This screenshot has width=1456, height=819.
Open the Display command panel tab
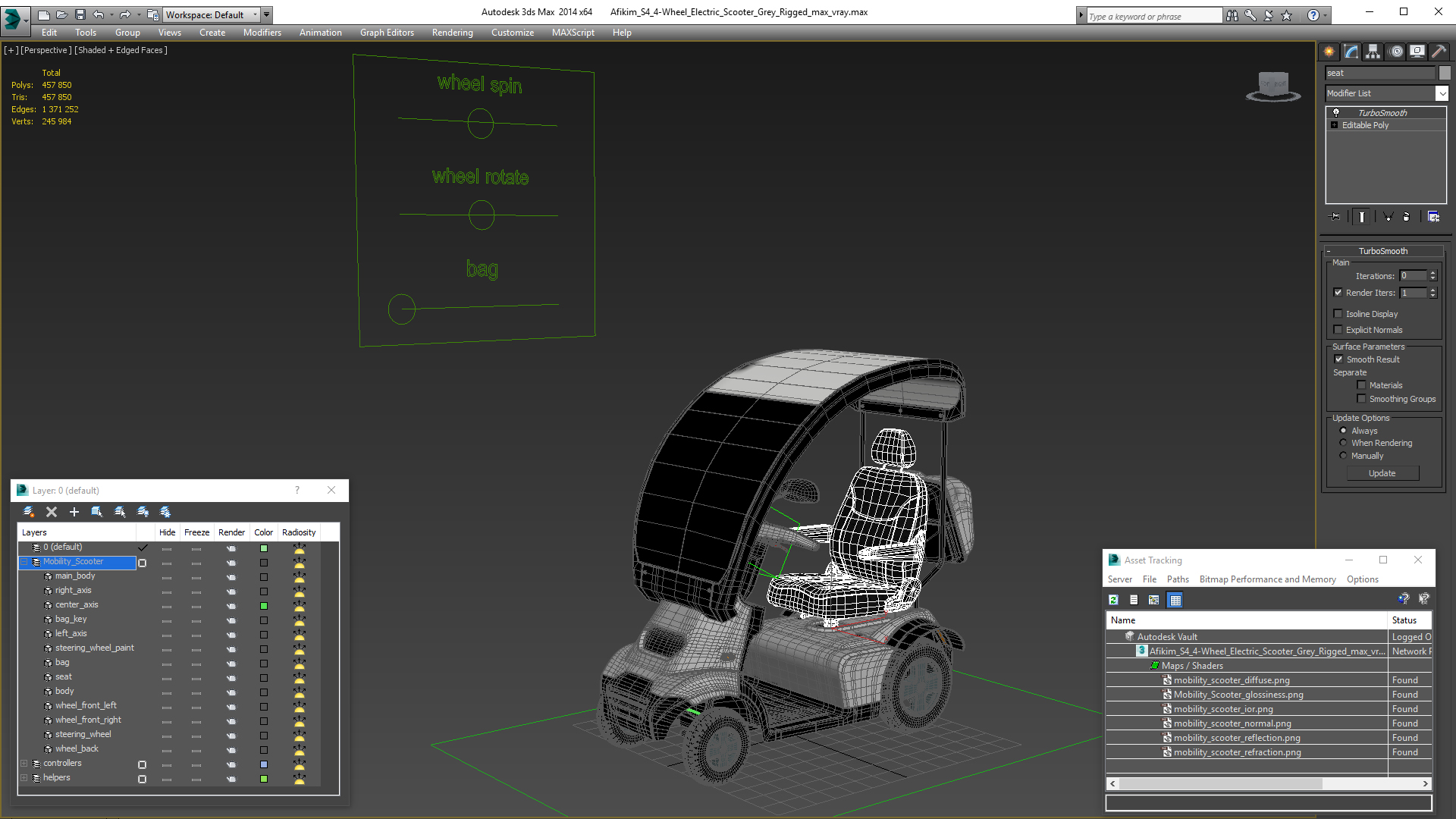[x=1417, y=52]
